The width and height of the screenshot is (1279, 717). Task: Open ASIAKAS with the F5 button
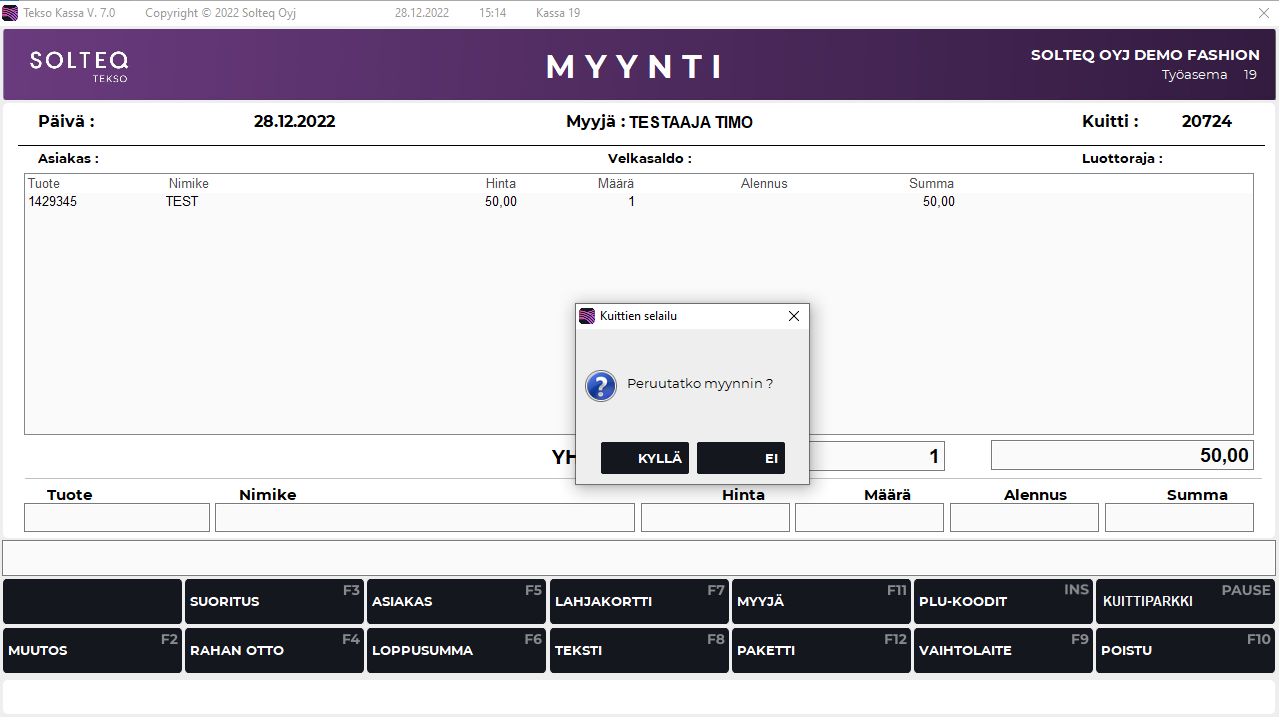[x=456, y=601]
